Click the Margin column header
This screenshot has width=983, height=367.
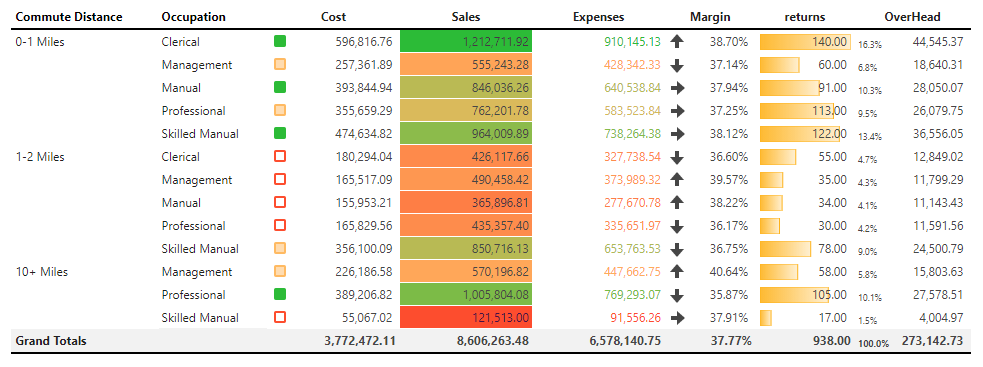click(x=710, y=17)
